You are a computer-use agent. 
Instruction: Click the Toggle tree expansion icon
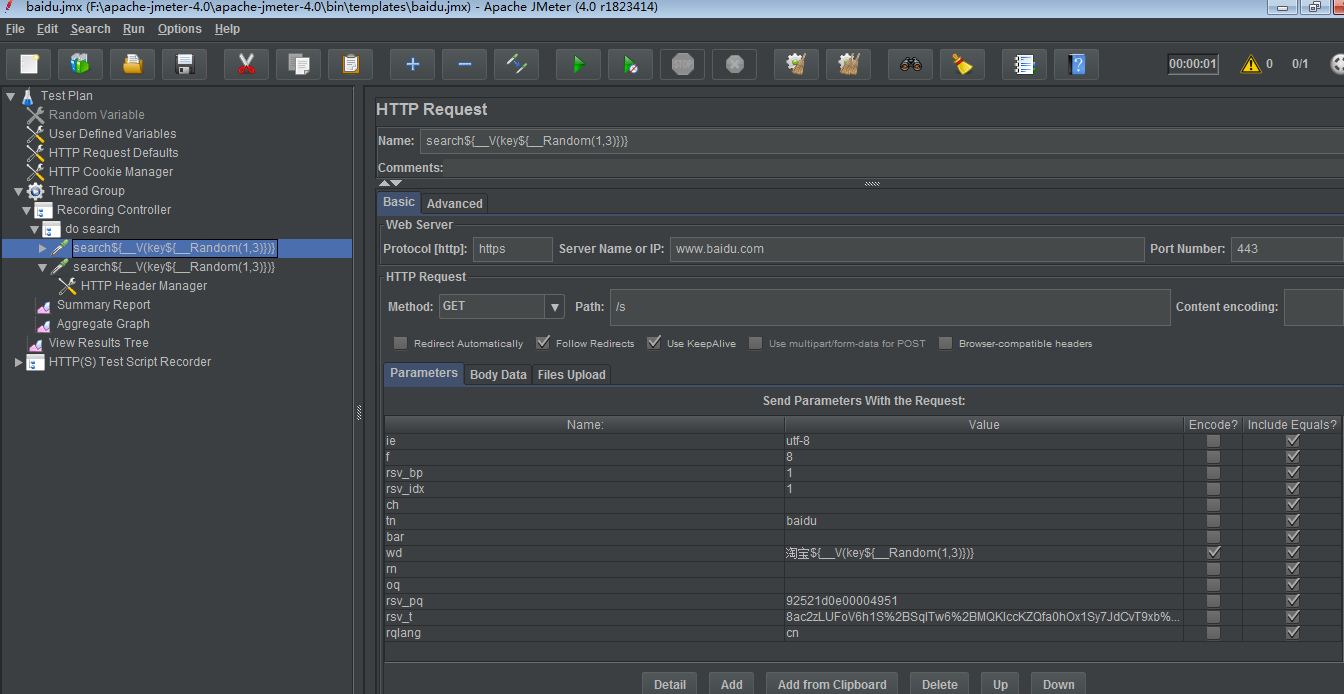point(517,65)
